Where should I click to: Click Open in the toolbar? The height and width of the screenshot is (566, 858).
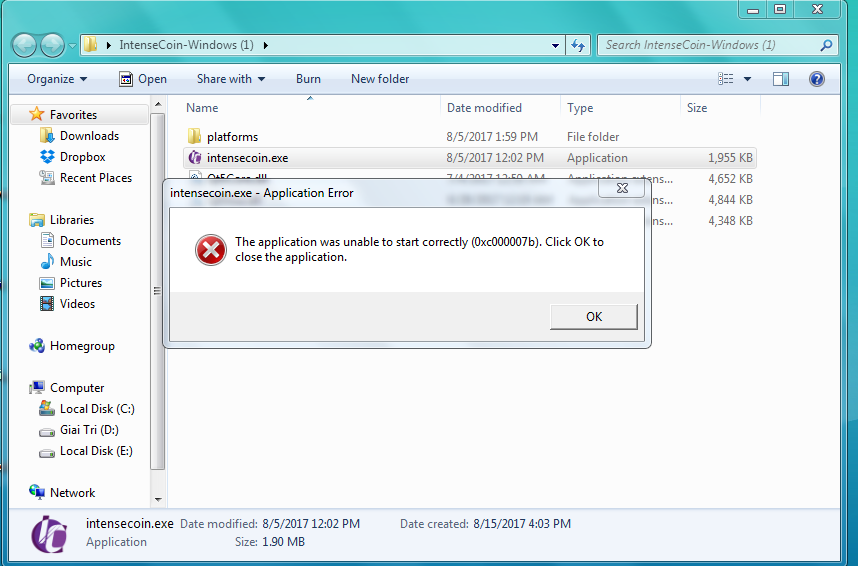point(143,79)
